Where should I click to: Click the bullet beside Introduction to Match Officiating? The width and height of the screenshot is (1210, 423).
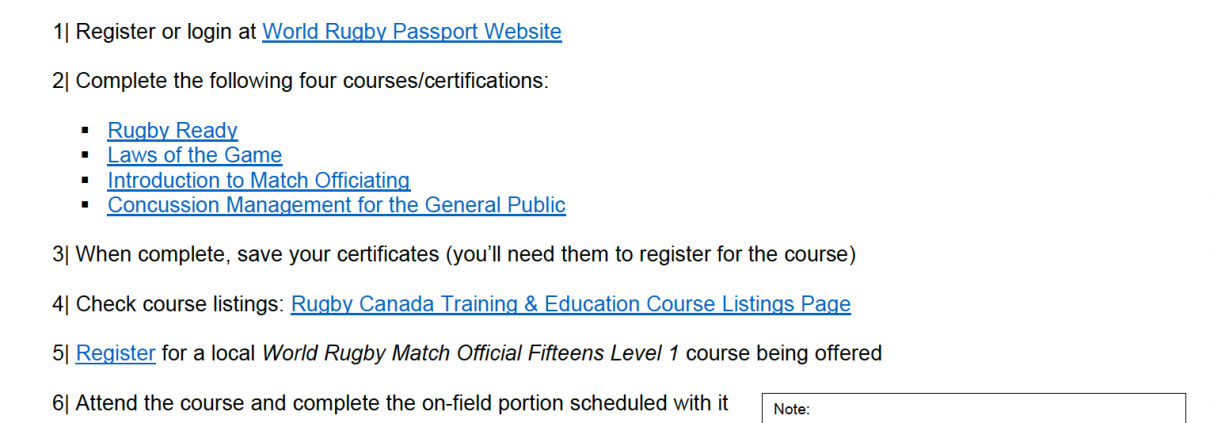click(x=88, y=181)
